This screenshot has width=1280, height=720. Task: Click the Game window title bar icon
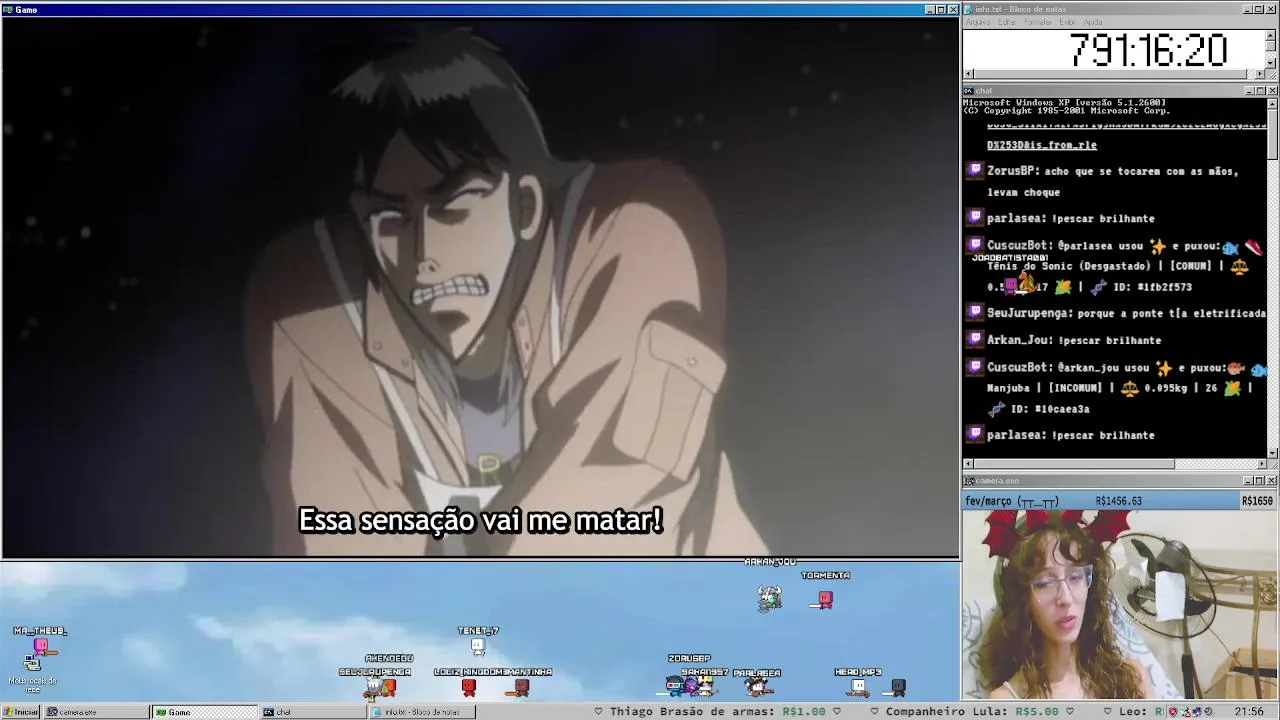8,9
